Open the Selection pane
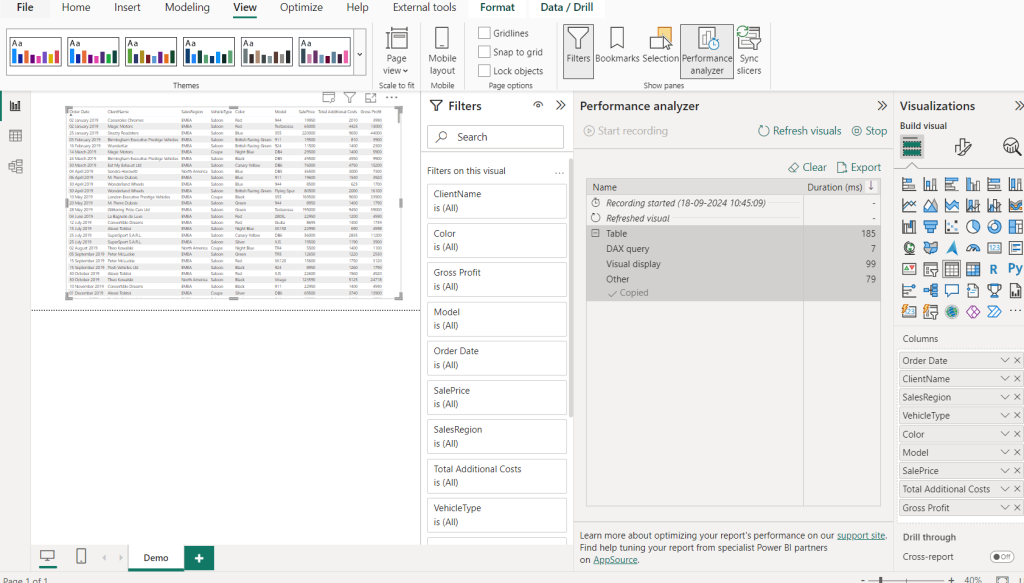Image resolution: width=1024 pixels, height=583 pixels. pyautogui.click(x=660, y=46)
